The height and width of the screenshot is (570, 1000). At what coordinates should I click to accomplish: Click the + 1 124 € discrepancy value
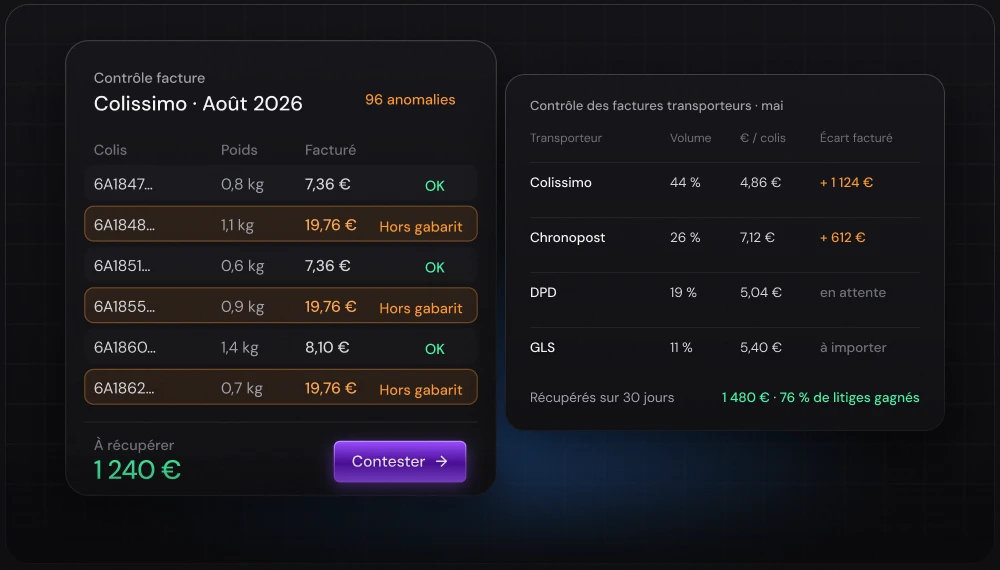[846, 182]
